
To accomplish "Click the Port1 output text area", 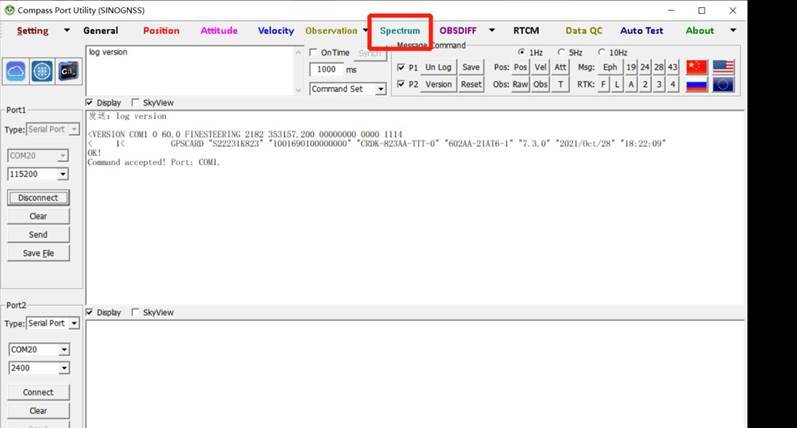I will (x=415, y=207).
